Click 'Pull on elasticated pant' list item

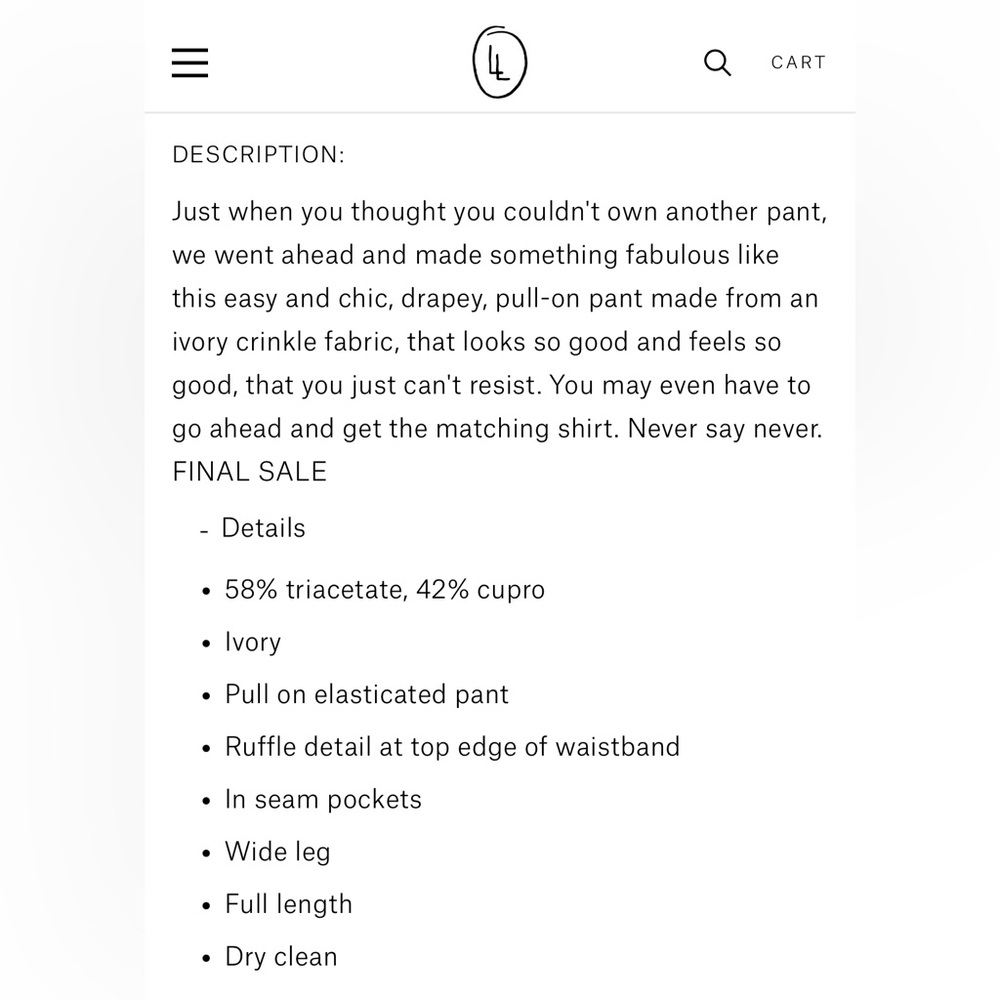[x=367, y=695]
